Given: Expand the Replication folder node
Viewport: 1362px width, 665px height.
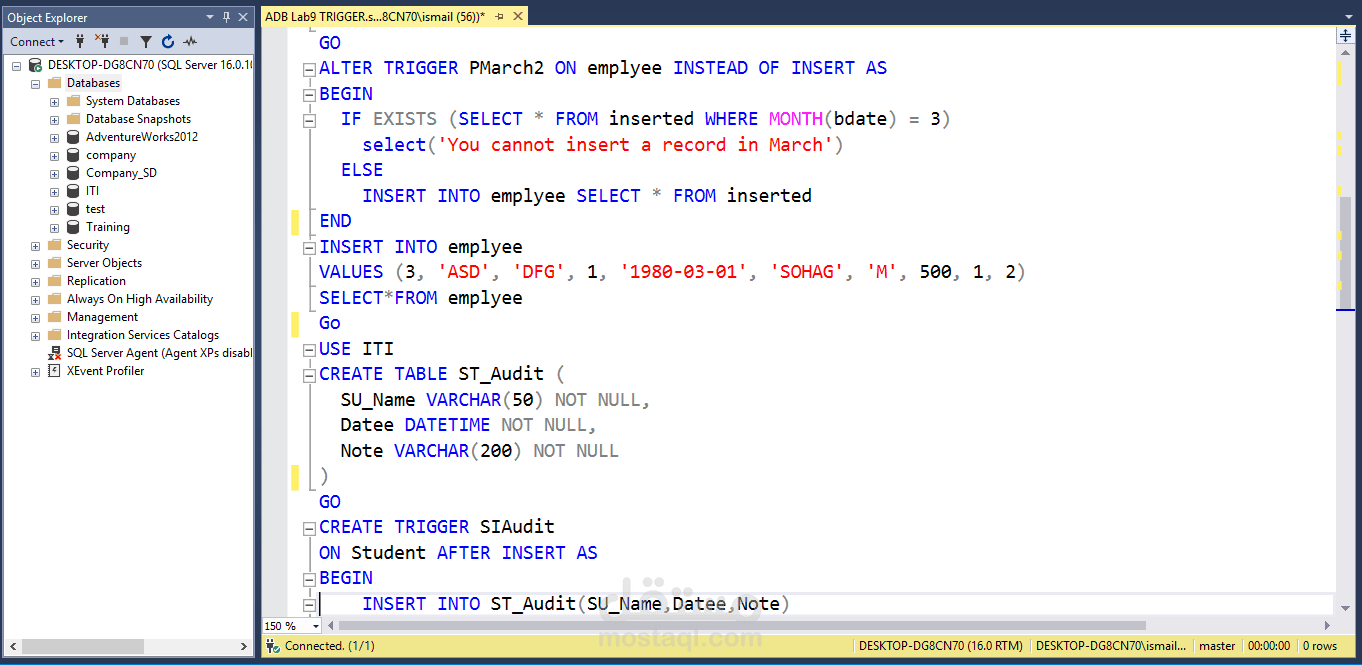Looking at the screenshot, I should (x=35, y=281).
